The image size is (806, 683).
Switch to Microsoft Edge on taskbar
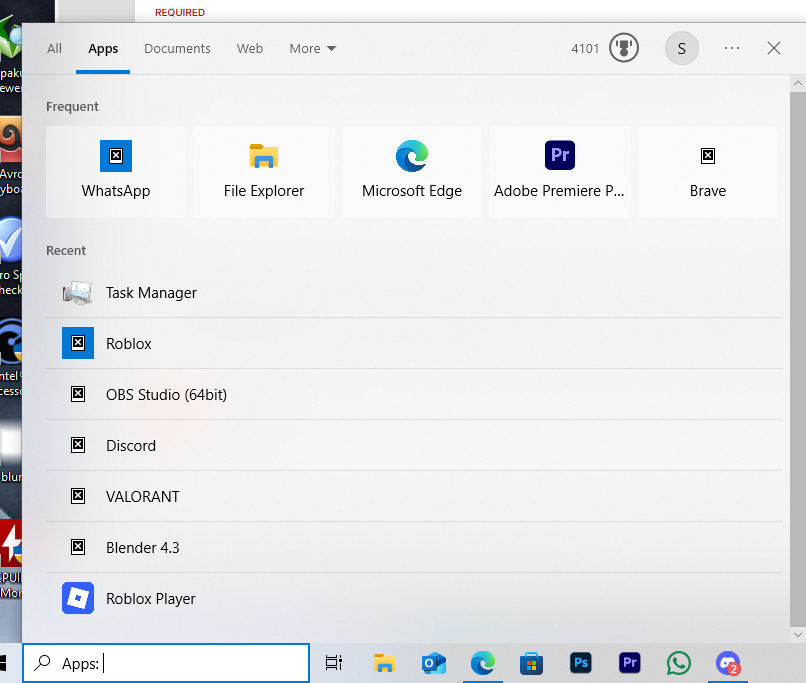pos(483,663)
